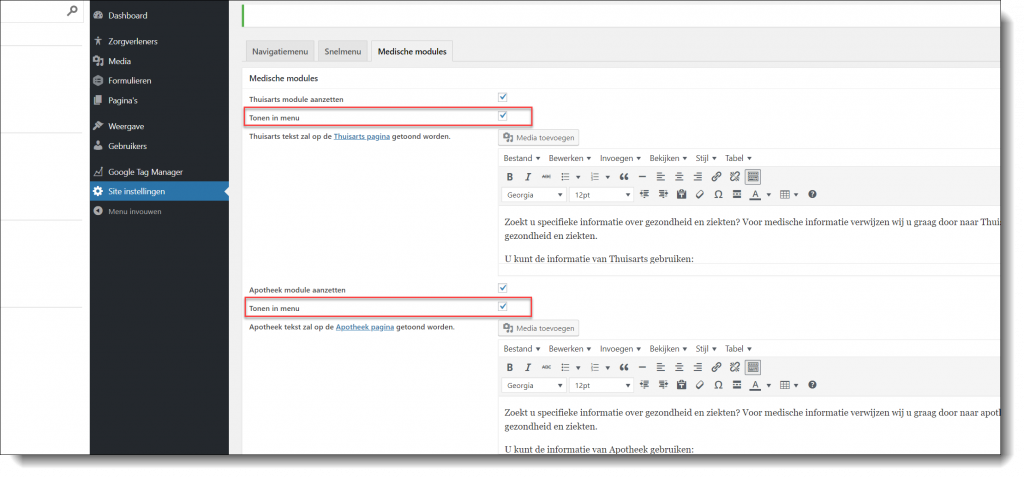Increase indent in the Thuisarts editor
The height and width of the screenshot is (478, 1024).
[x=664, y=194]
